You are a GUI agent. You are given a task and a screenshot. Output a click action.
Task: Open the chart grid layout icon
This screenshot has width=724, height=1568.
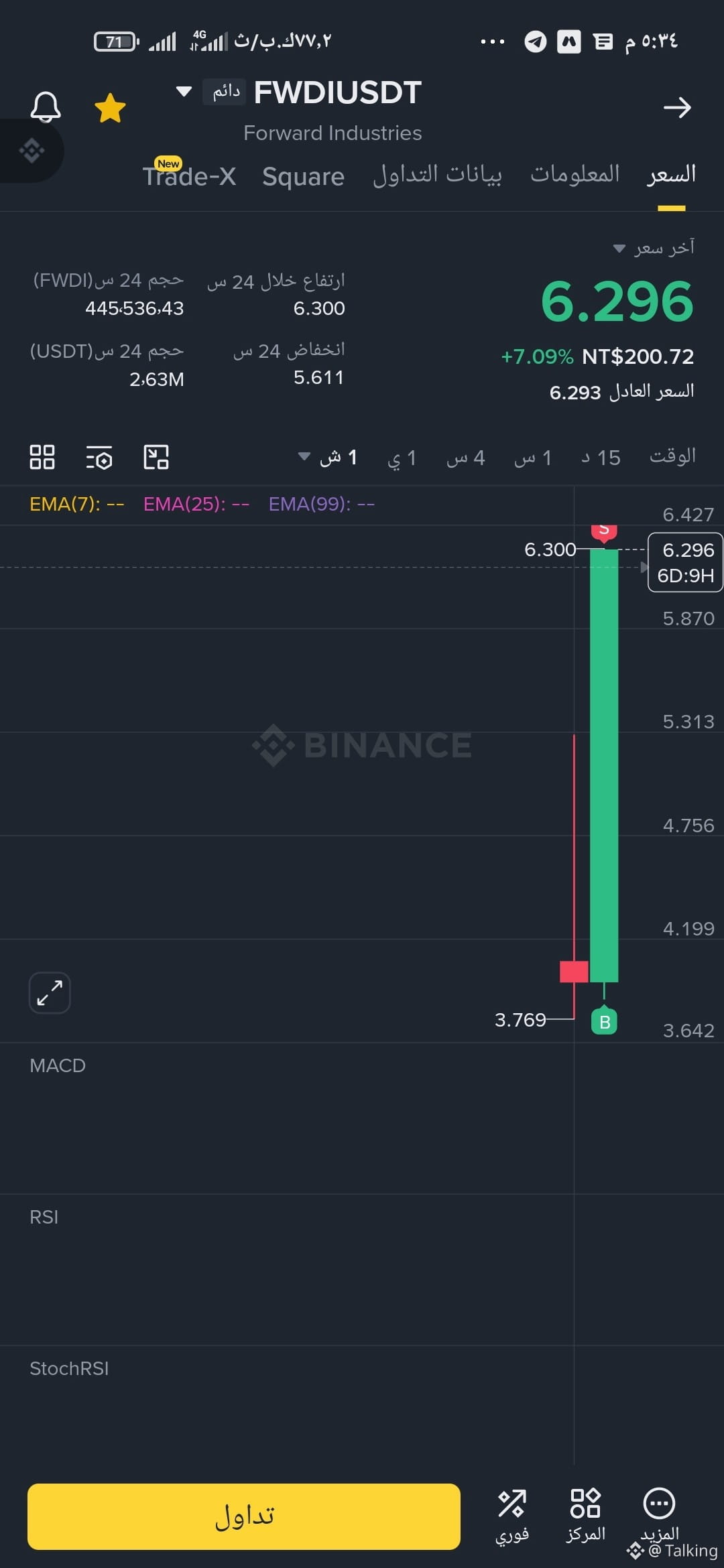tap(42, 457)
